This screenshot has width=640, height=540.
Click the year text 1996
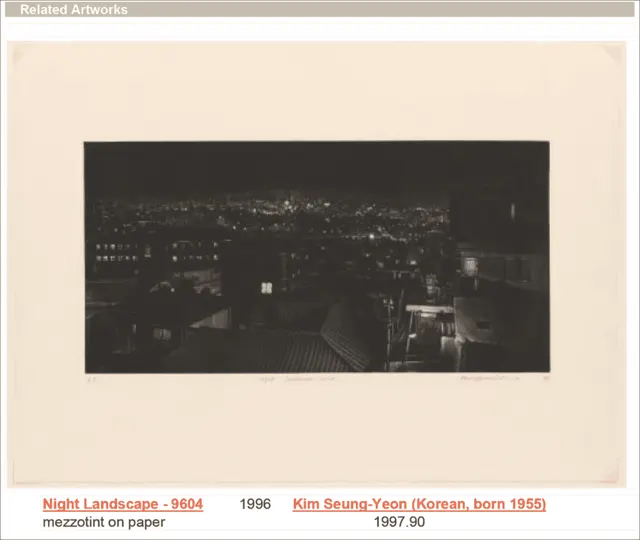[x=255, y=504]
